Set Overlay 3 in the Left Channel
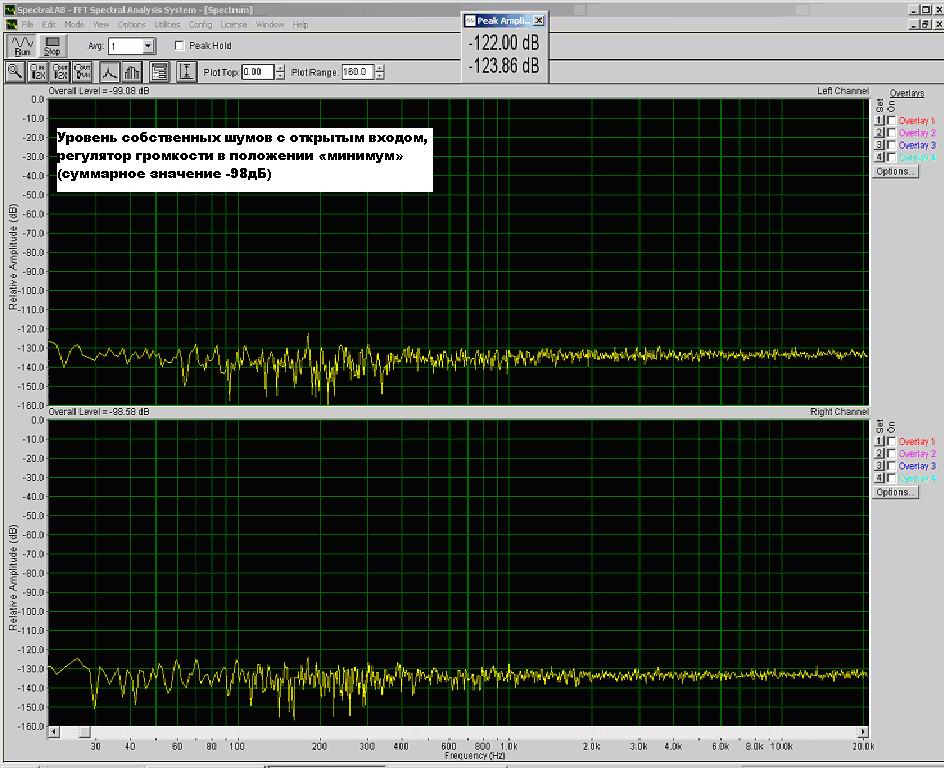The image size is (944, 768). (x=880, y=145)
